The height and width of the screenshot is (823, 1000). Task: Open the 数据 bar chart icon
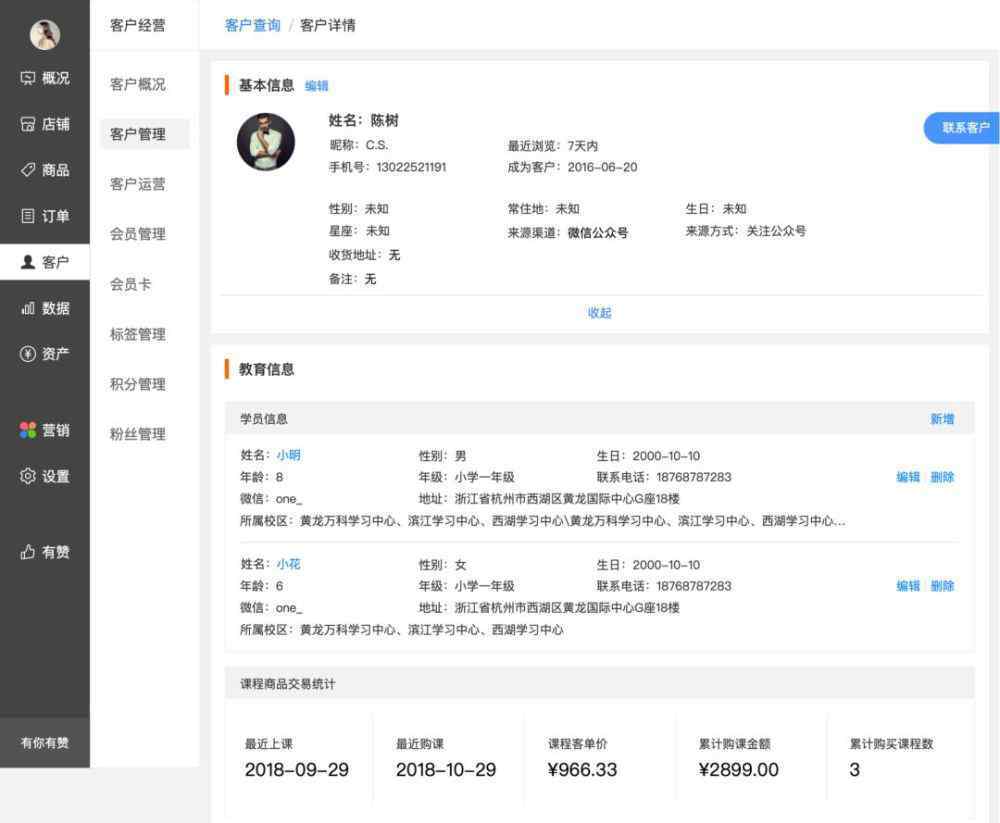click(27, 308)
